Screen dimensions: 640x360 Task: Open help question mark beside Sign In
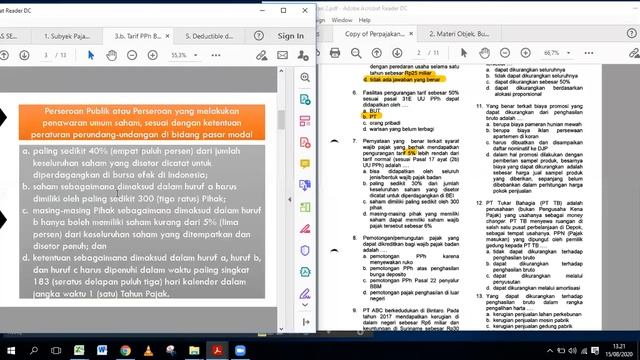click(259, 36)
